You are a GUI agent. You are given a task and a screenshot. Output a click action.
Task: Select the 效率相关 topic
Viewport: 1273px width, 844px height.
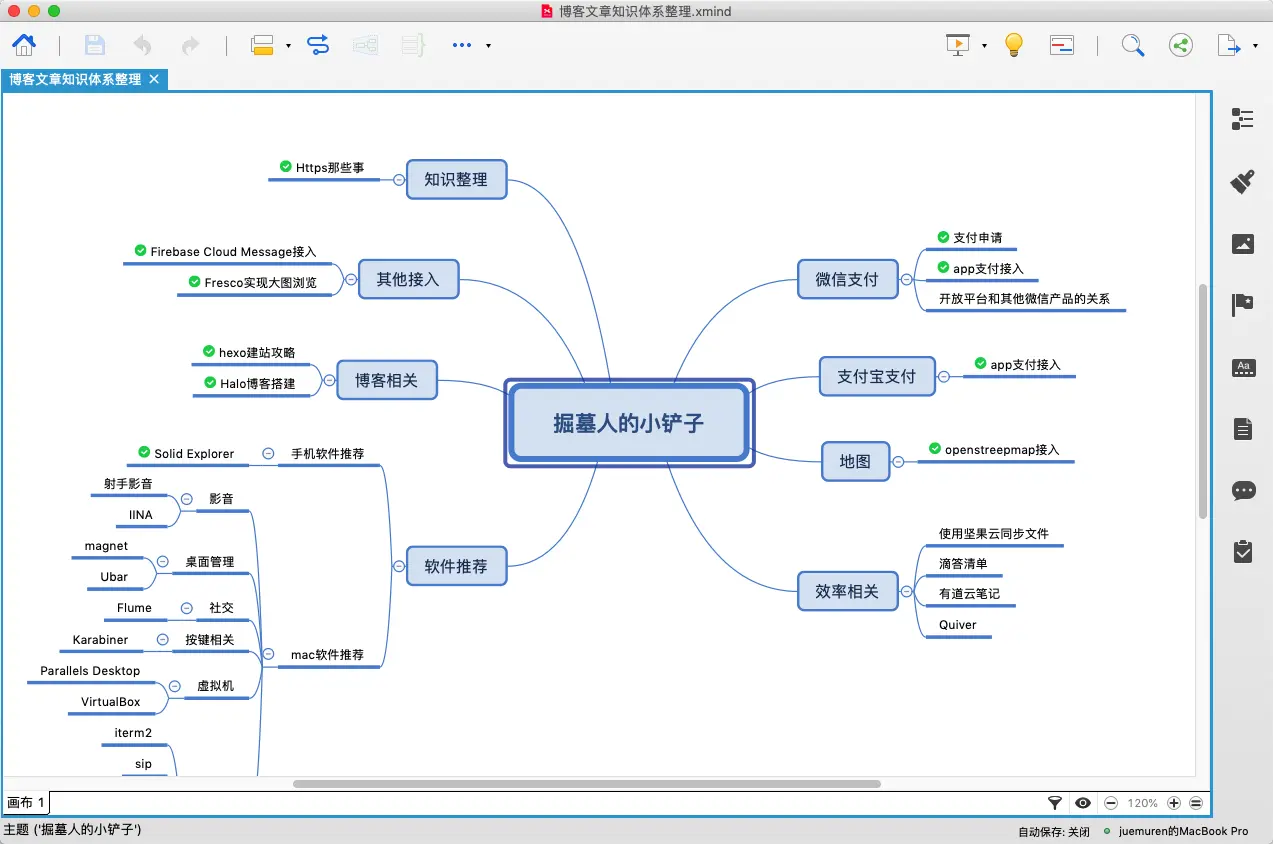847,591
